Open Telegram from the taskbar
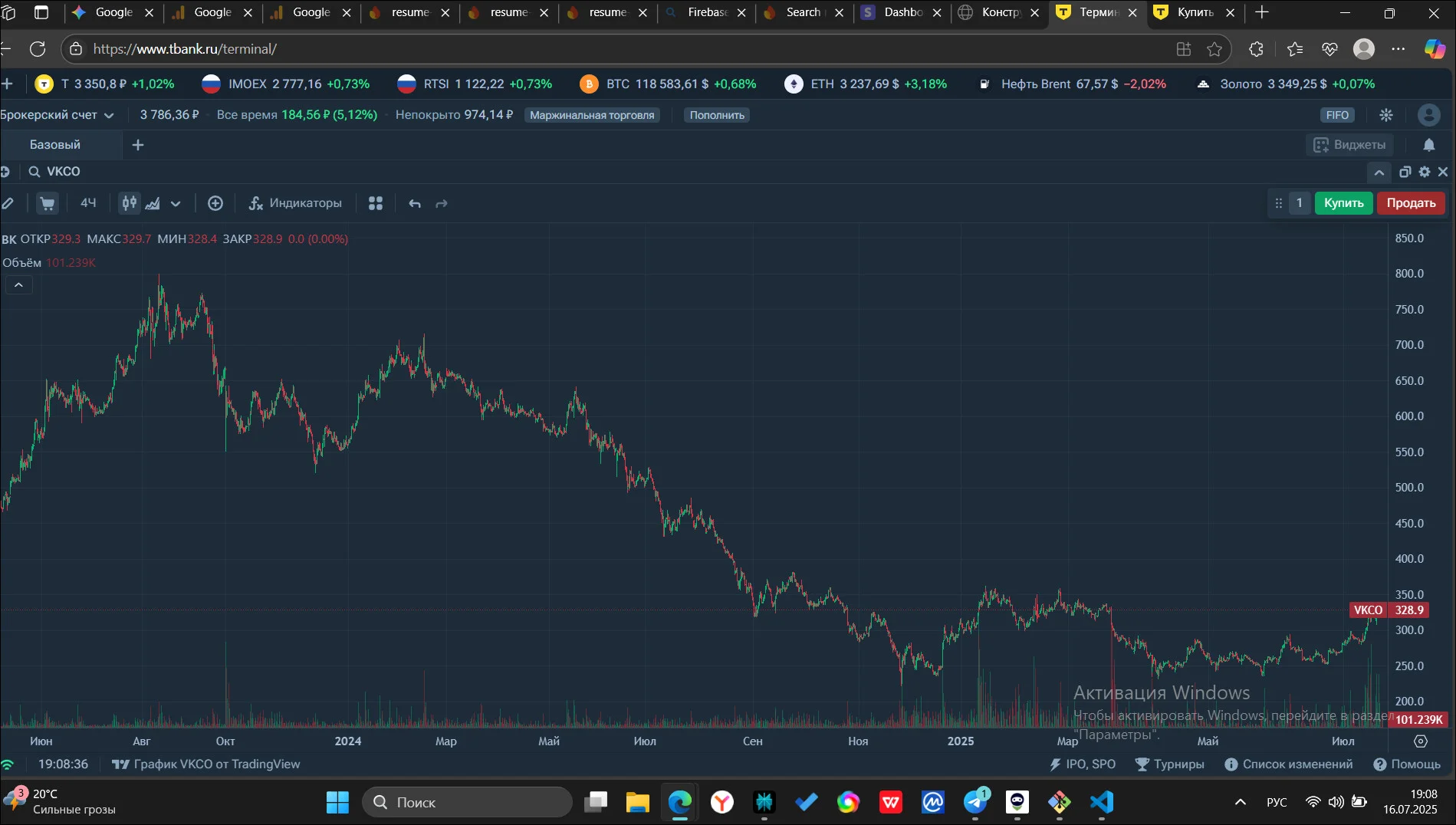1456x825 pixels. [x=976, y=803]
